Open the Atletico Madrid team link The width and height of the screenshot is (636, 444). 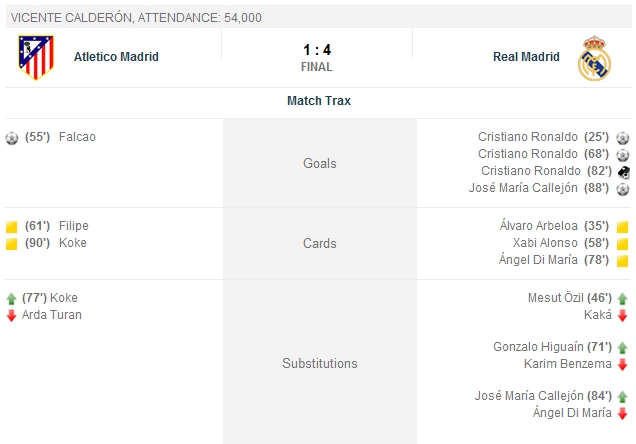point(116,57)
